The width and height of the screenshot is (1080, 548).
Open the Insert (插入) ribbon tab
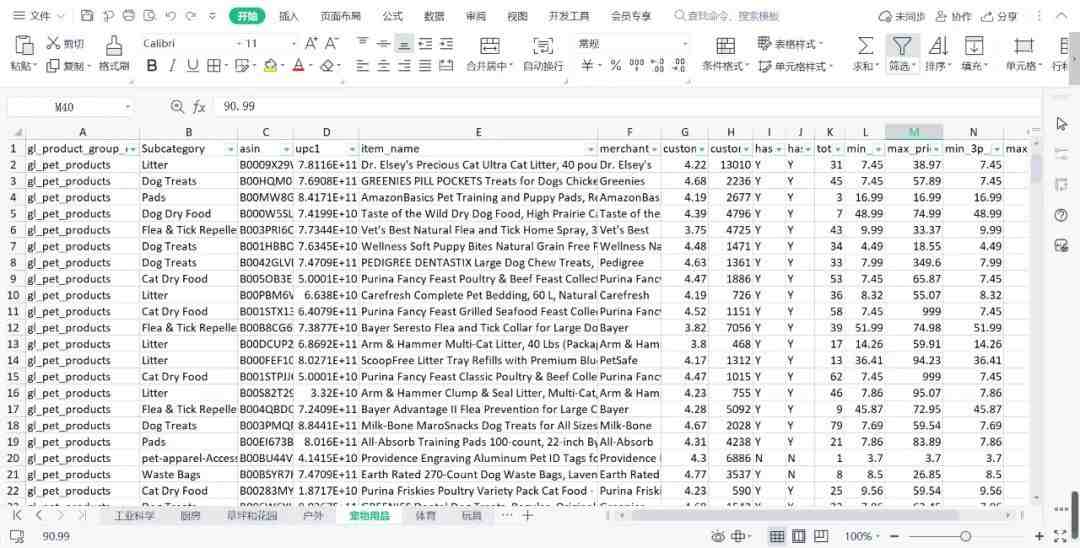pyautogui.click(x=289, y=16)
